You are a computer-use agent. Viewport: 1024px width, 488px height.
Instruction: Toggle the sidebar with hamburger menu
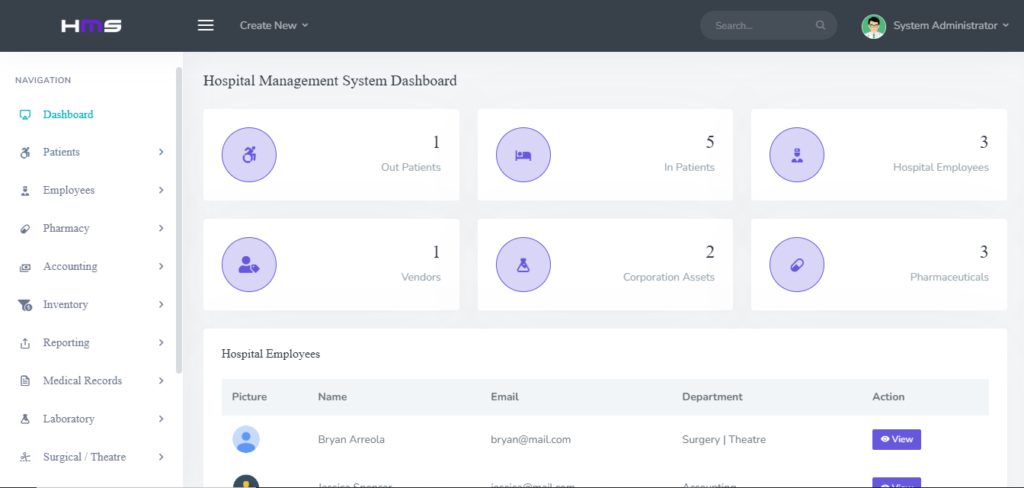click(x=206, y=25)
